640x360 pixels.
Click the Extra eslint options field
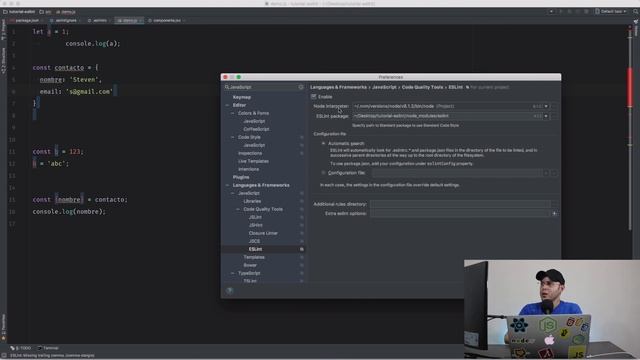tap(460, 213)
